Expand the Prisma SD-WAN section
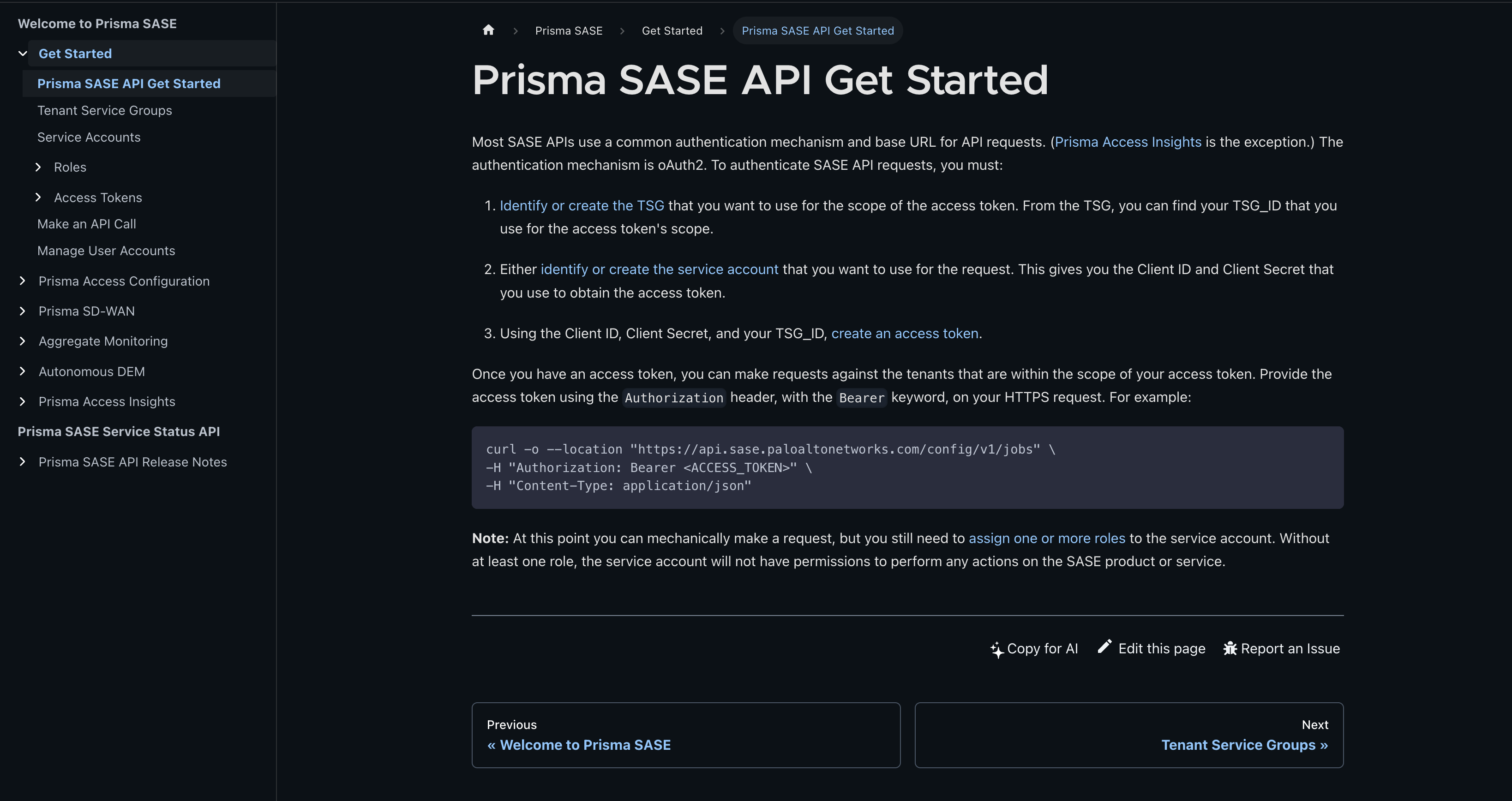The width and height of the screenshot is (1512, 801). coord(23,311)
